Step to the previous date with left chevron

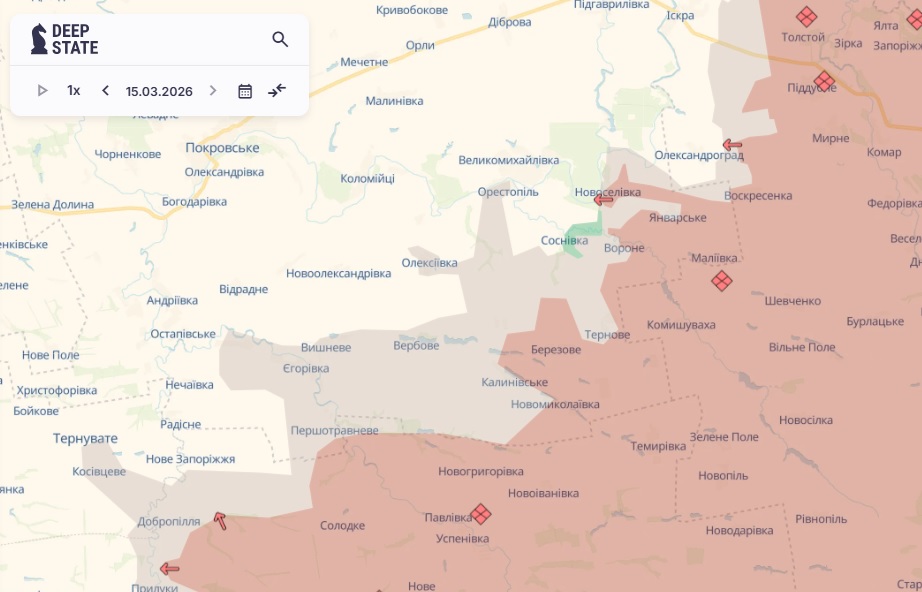point(105,90)
